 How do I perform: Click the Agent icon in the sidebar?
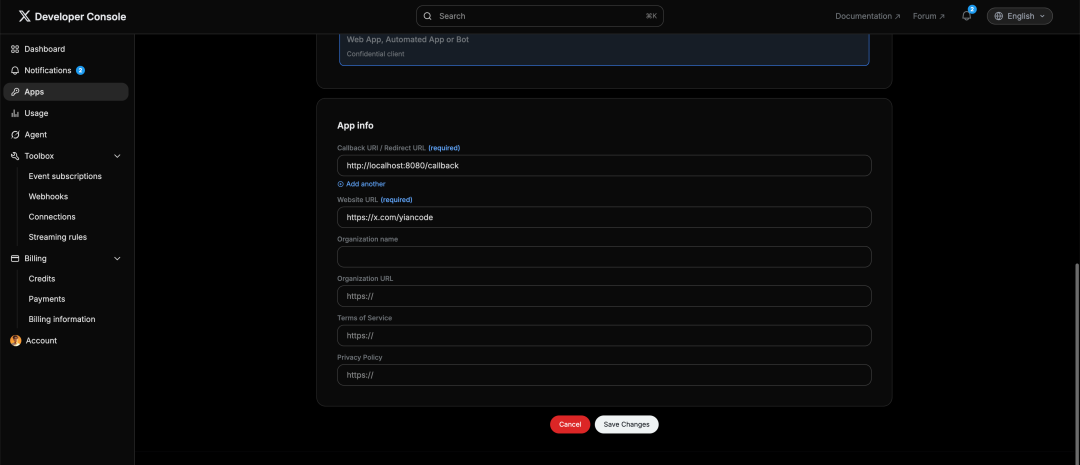point(15,134)
